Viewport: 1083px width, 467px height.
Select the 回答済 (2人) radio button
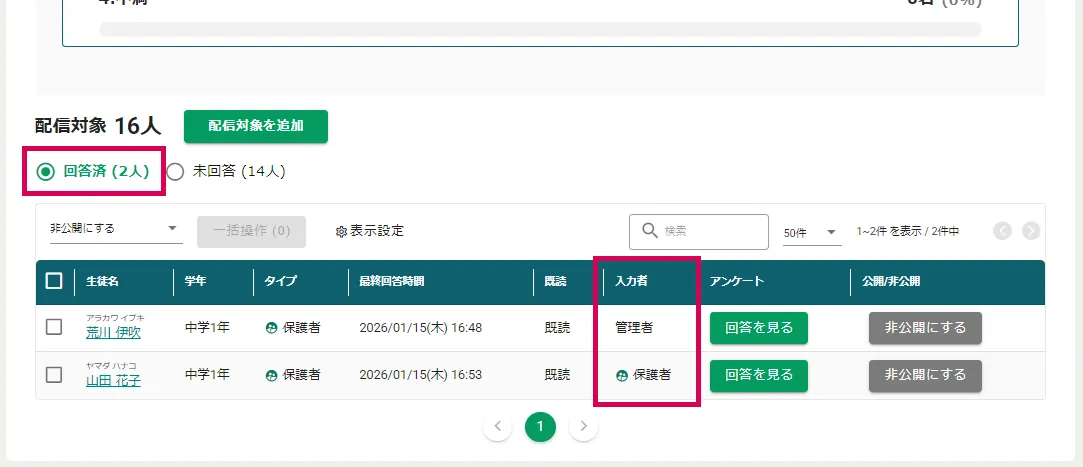[x=45, y=171]
